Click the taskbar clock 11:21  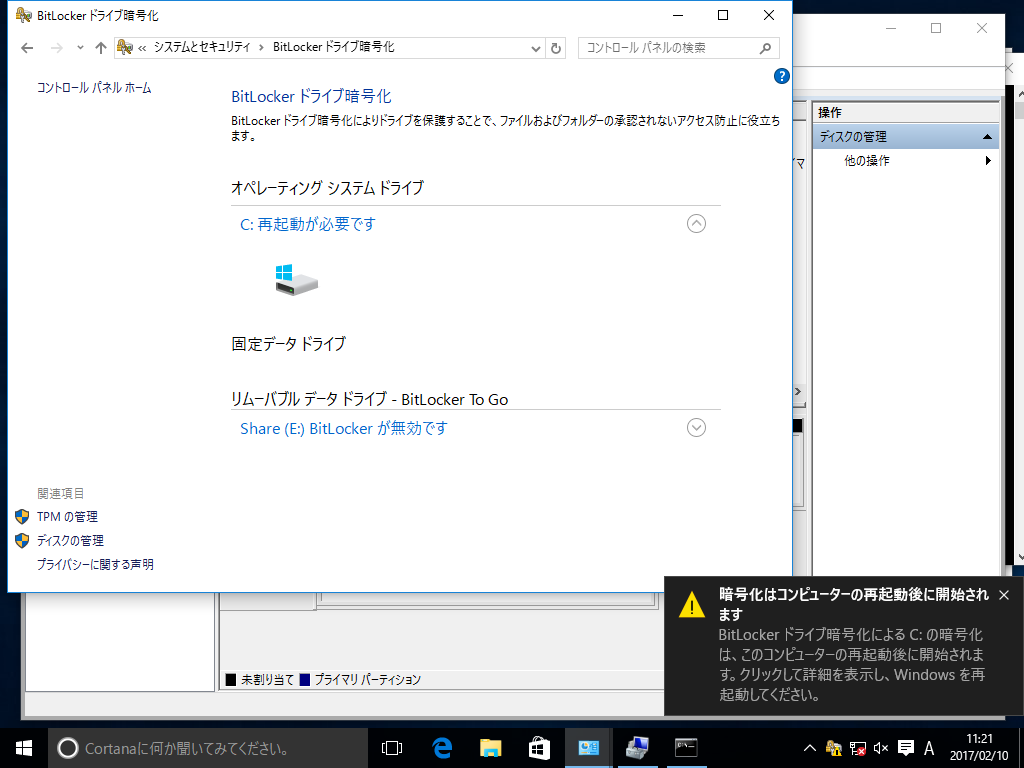point(979,739)
